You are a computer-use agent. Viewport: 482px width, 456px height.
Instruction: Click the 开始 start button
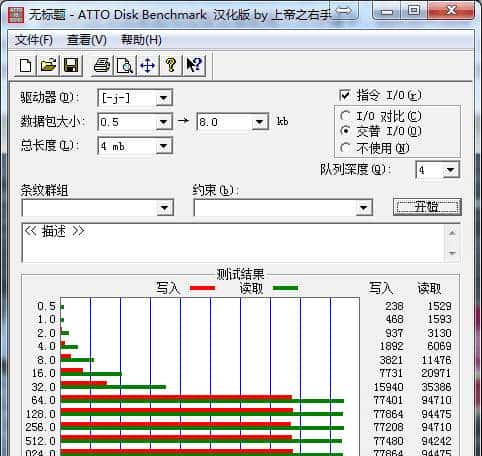[x=427, y=207]
